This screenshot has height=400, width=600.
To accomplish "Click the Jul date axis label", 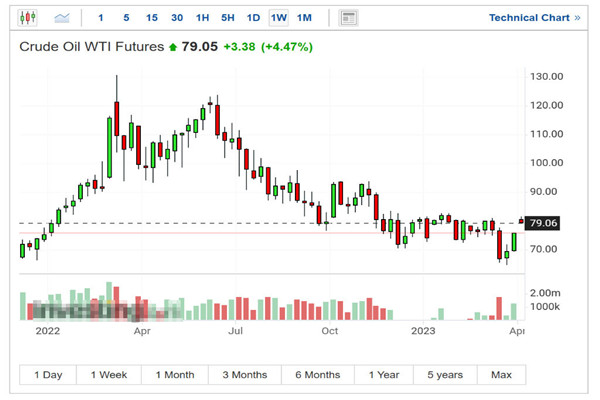I will point(235,331).
